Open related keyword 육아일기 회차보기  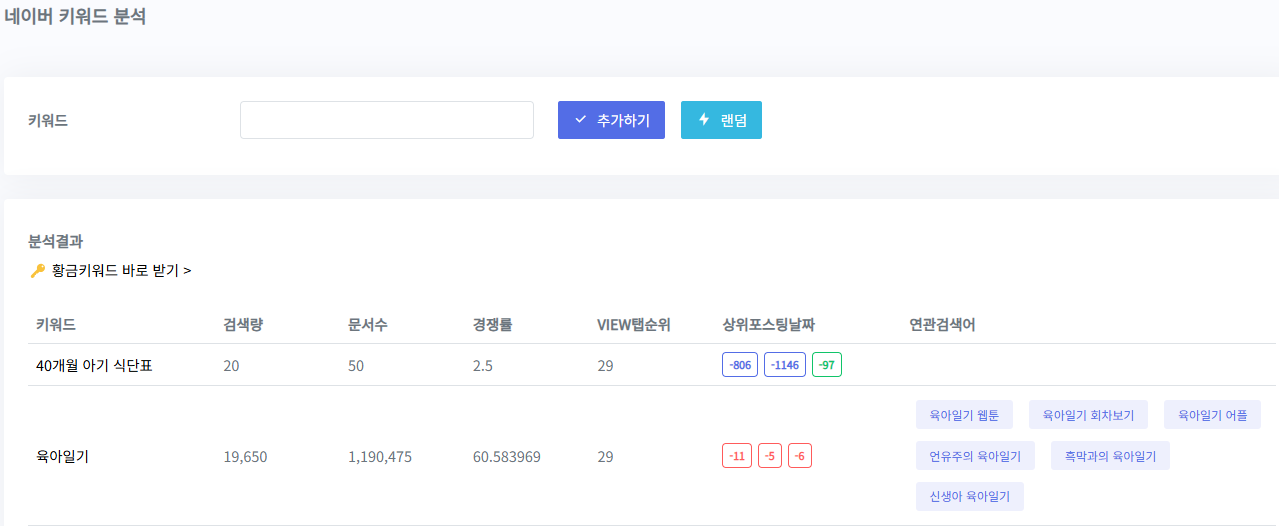coord(1088,415)
